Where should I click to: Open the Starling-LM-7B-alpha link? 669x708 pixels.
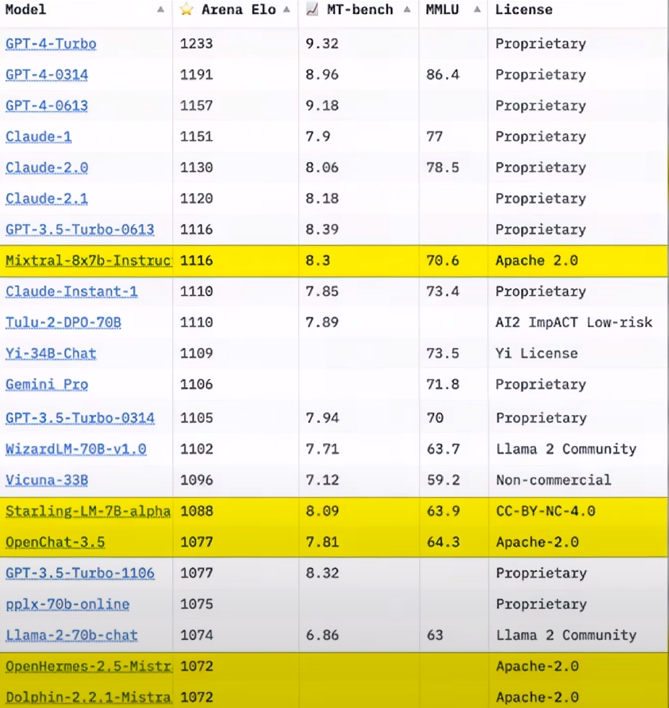tap(87, 511)
